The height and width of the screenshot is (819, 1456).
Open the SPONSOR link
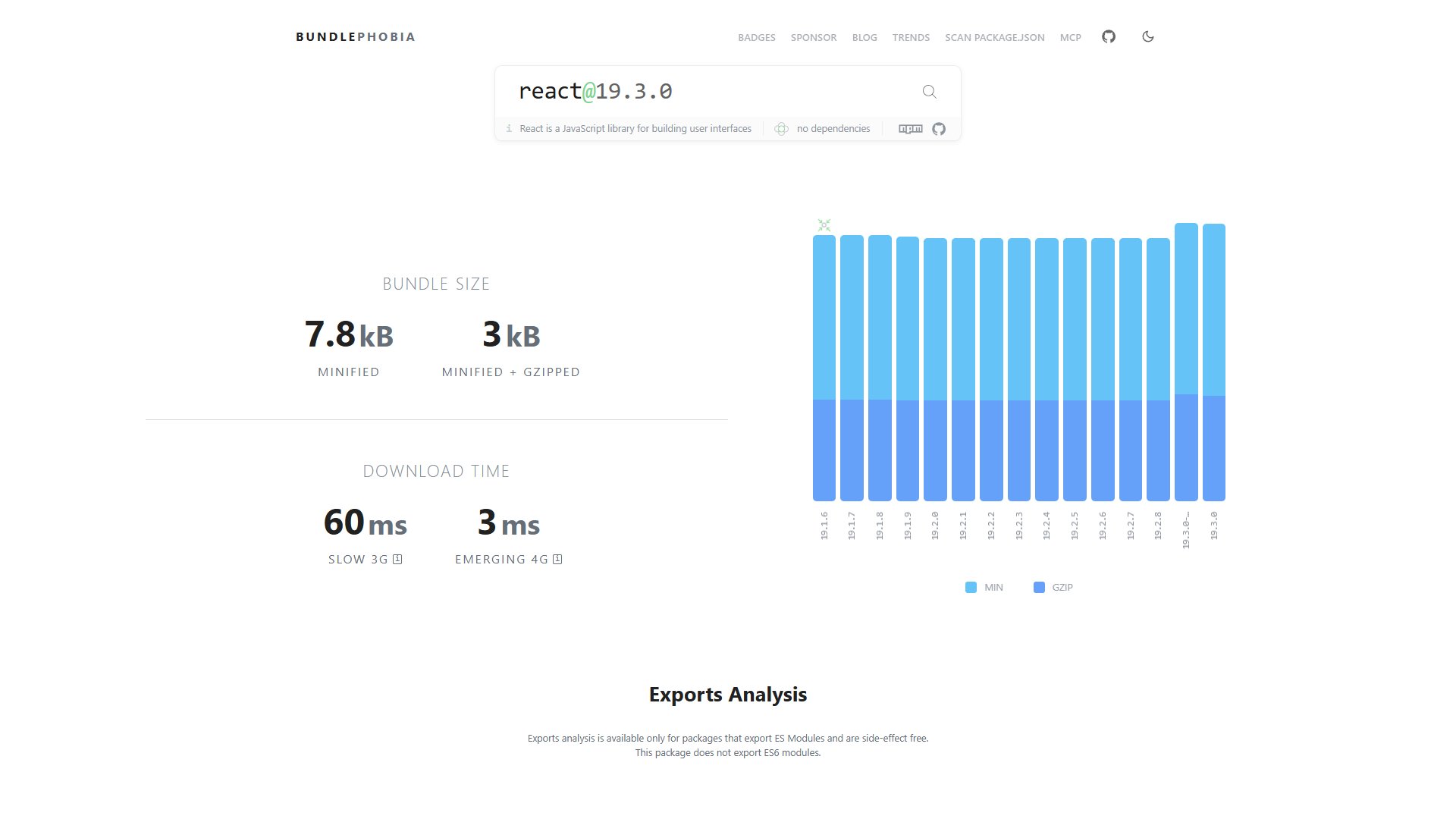(x=814, y=37)
